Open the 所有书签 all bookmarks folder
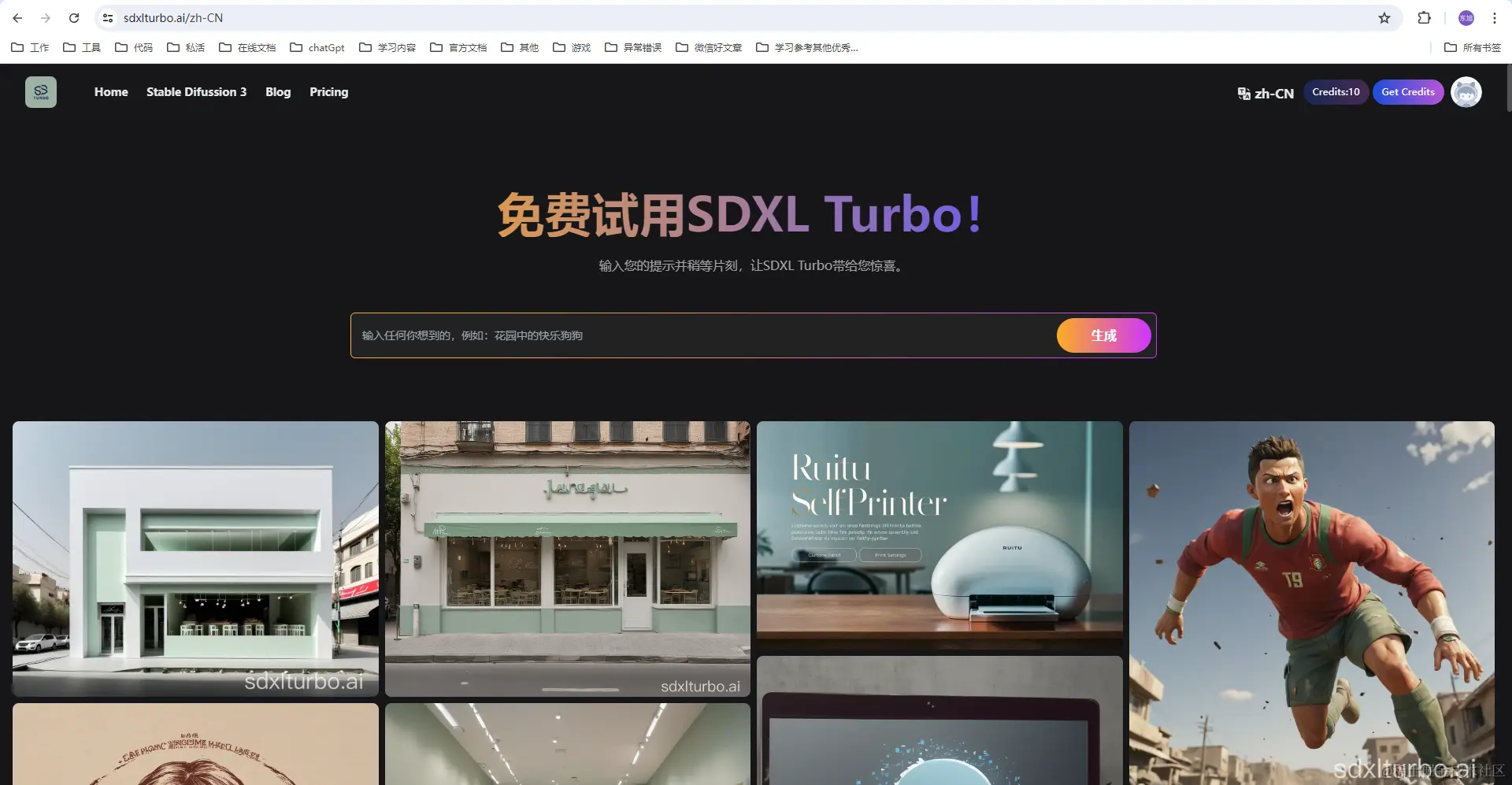Viewport: 1512px width, 785px height. coord(1473,47)
